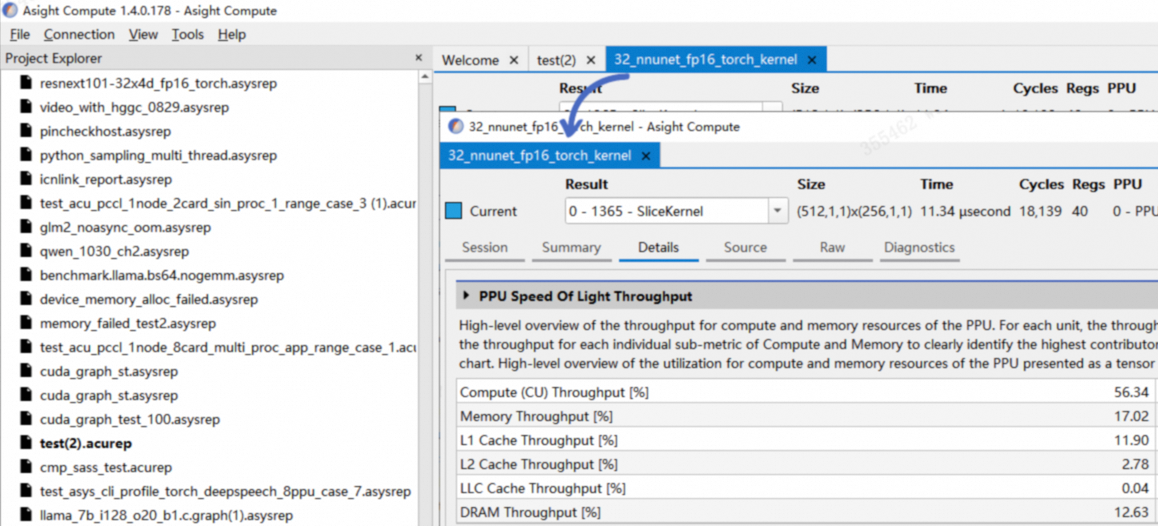Close the back window's 32_nnunet_fp16_torch_kernel tab
Viewport: 1158px width, 526px height.
coord(812,61)
